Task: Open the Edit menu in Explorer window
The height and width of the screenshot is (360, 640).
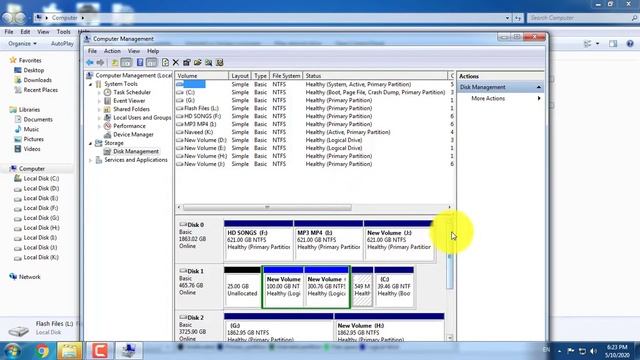Action: point(25,32)
